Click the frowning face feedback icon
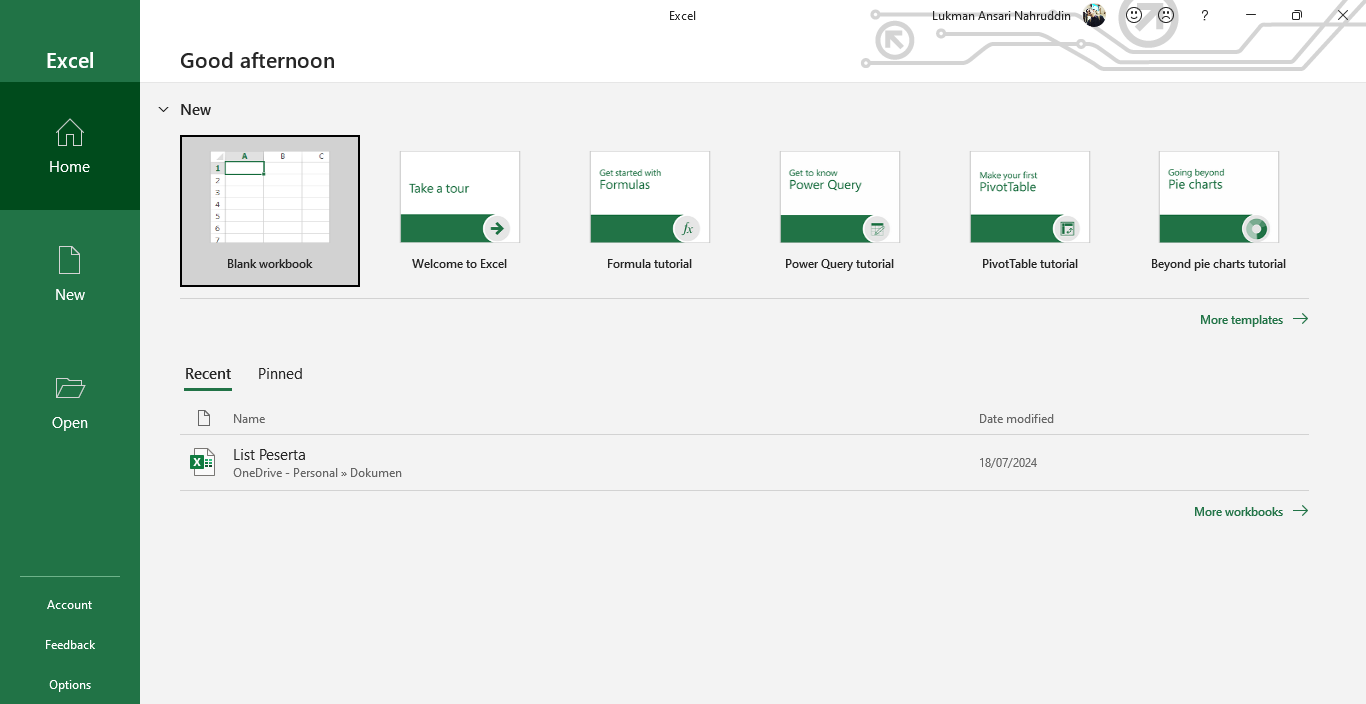This screenshot has height=704, width=1366. (x=1166, y=15)
